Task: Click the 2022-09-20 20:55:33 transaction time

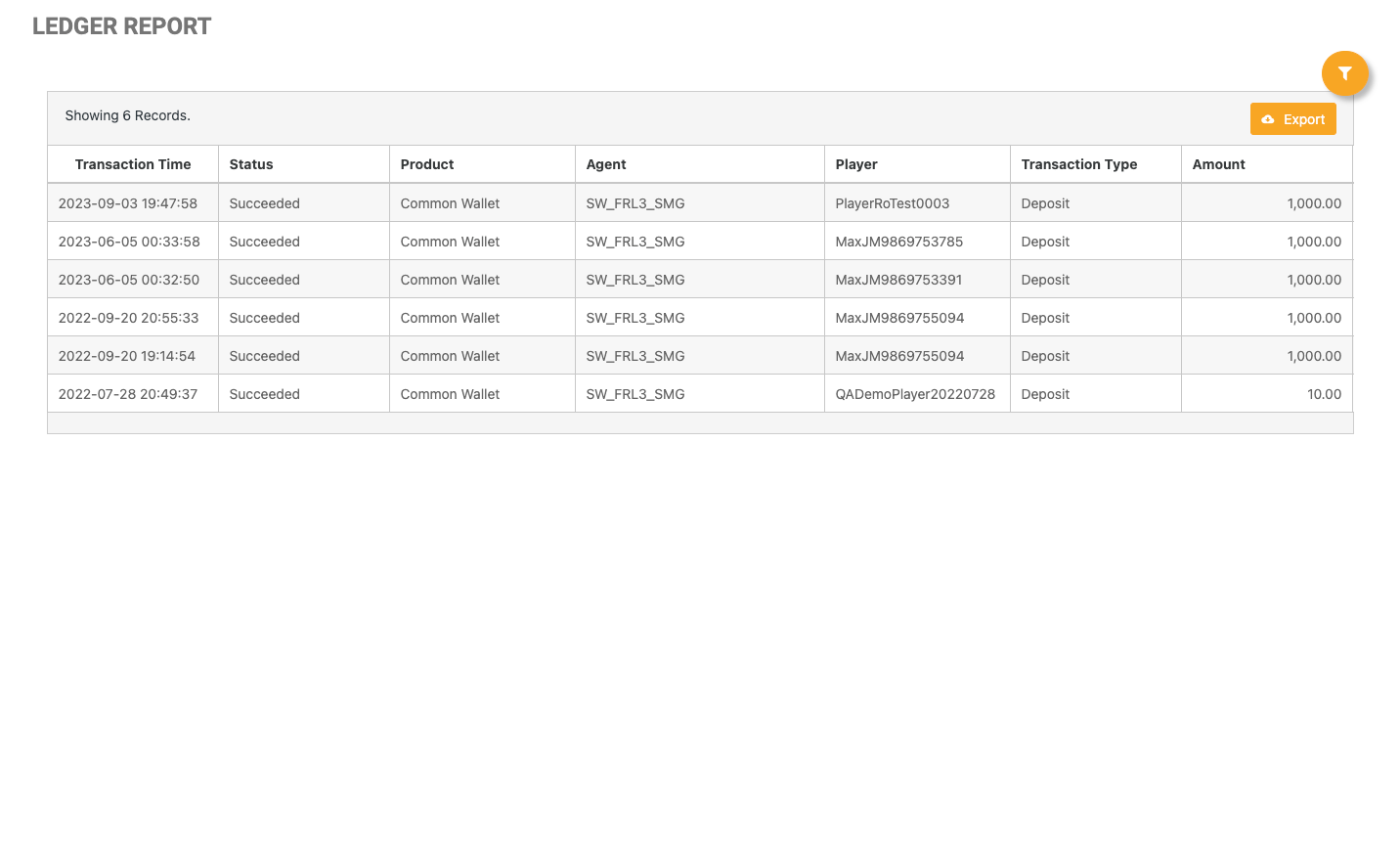Action: [128, 318]
